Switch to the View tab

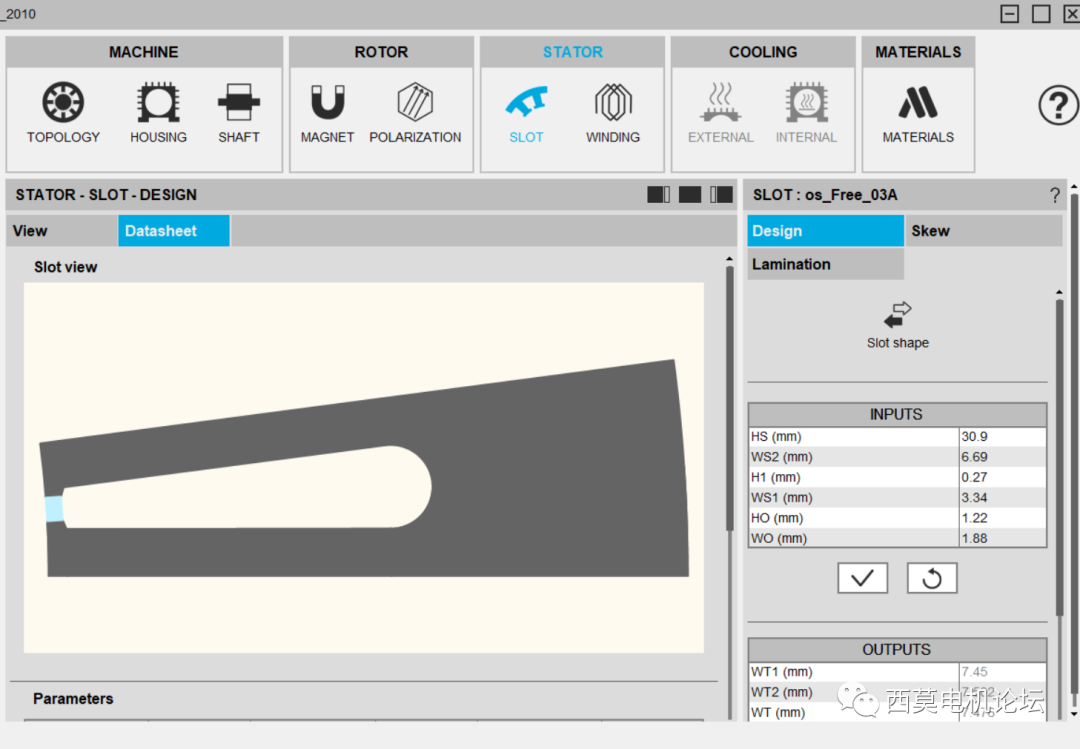click(x=63, y=231)
